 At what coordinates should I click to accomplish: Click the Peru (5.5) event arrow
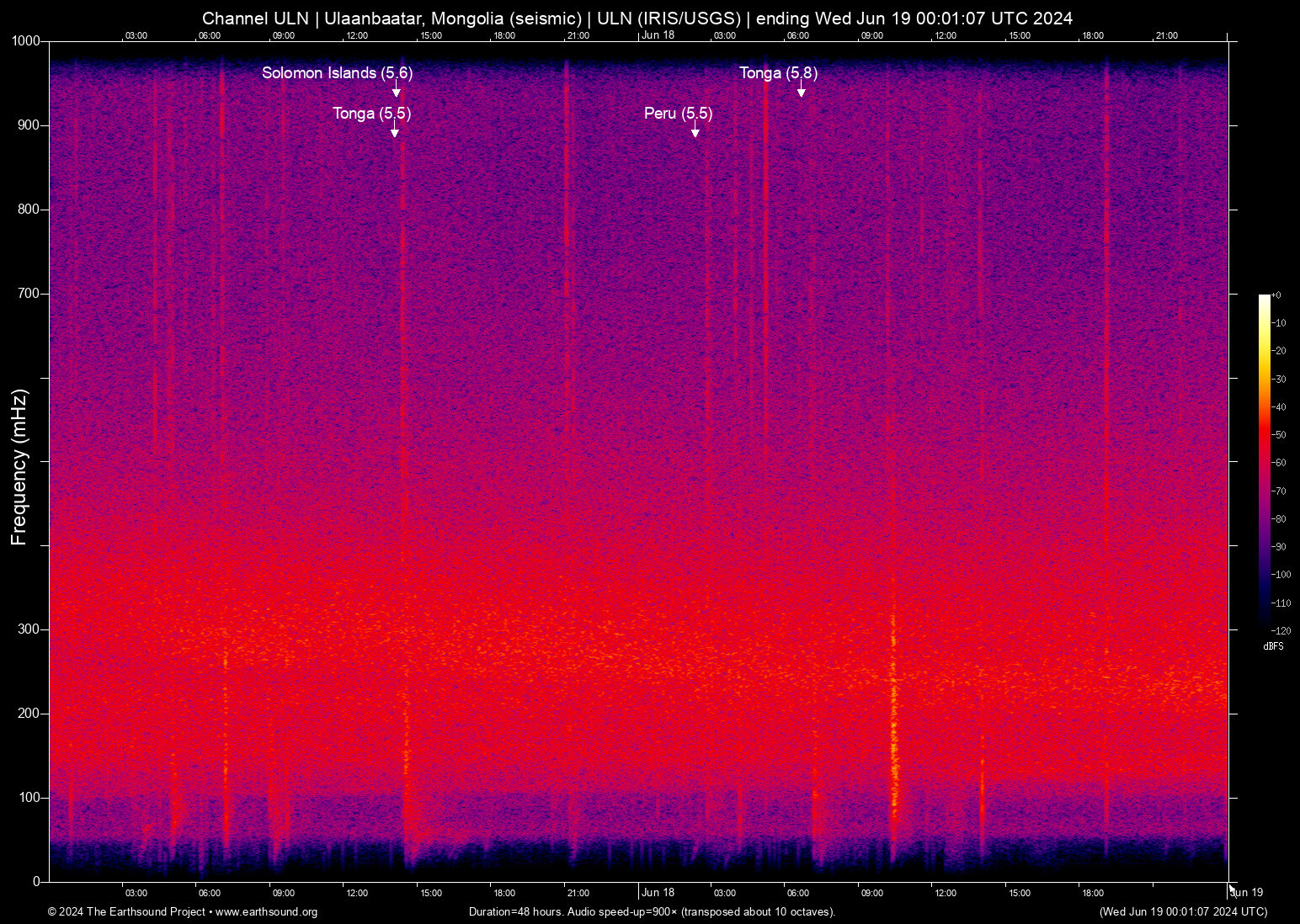[x=695, y=129]
